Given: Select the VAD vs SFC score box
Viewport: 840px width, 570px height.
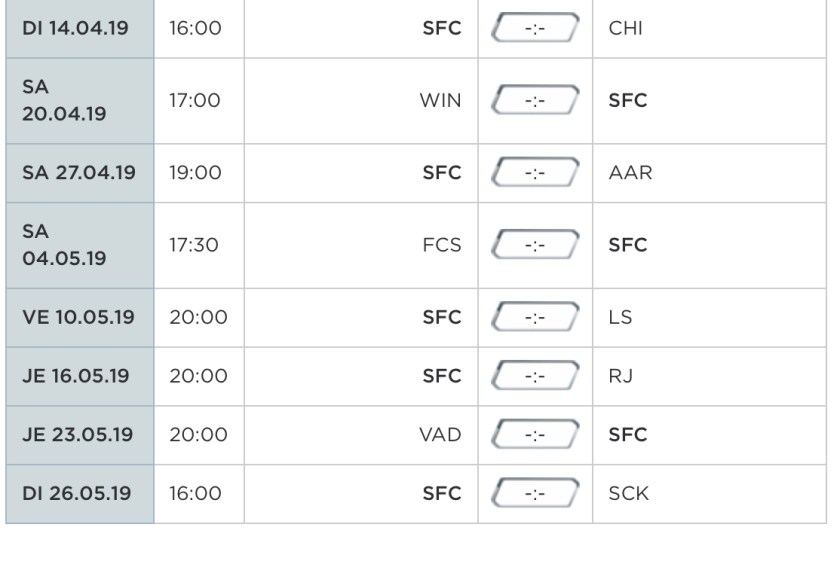Looking at the screenshot, I should [x=535, y=434].
